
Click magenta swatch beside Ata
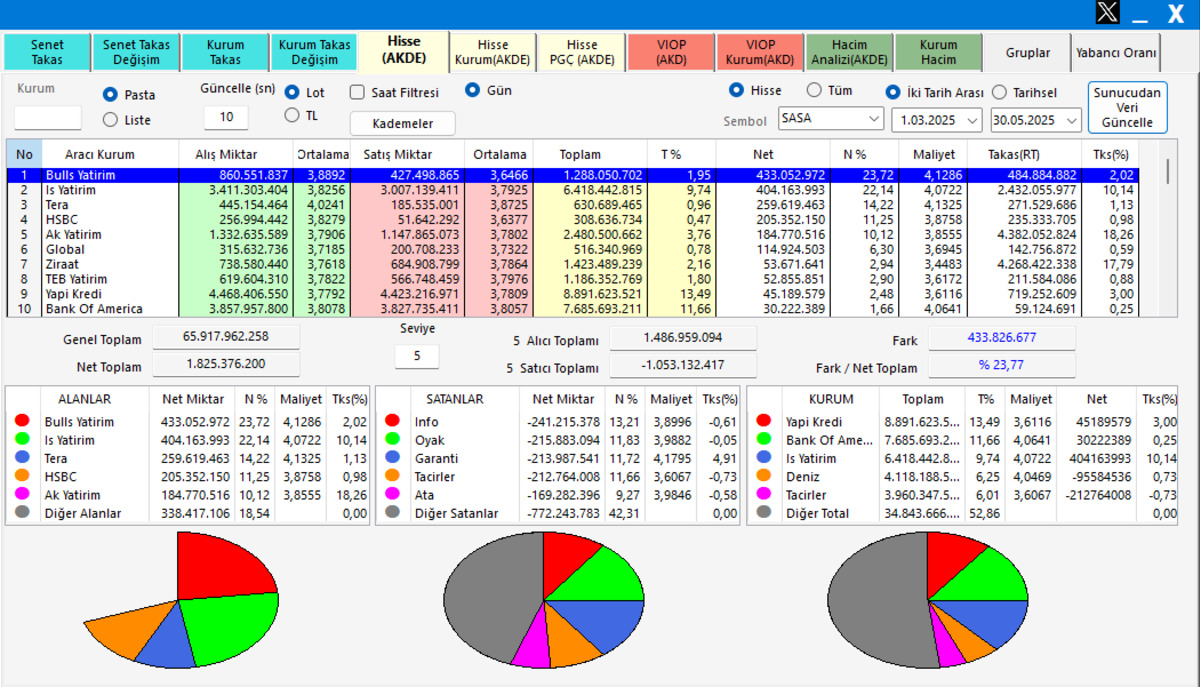[391, 494]
